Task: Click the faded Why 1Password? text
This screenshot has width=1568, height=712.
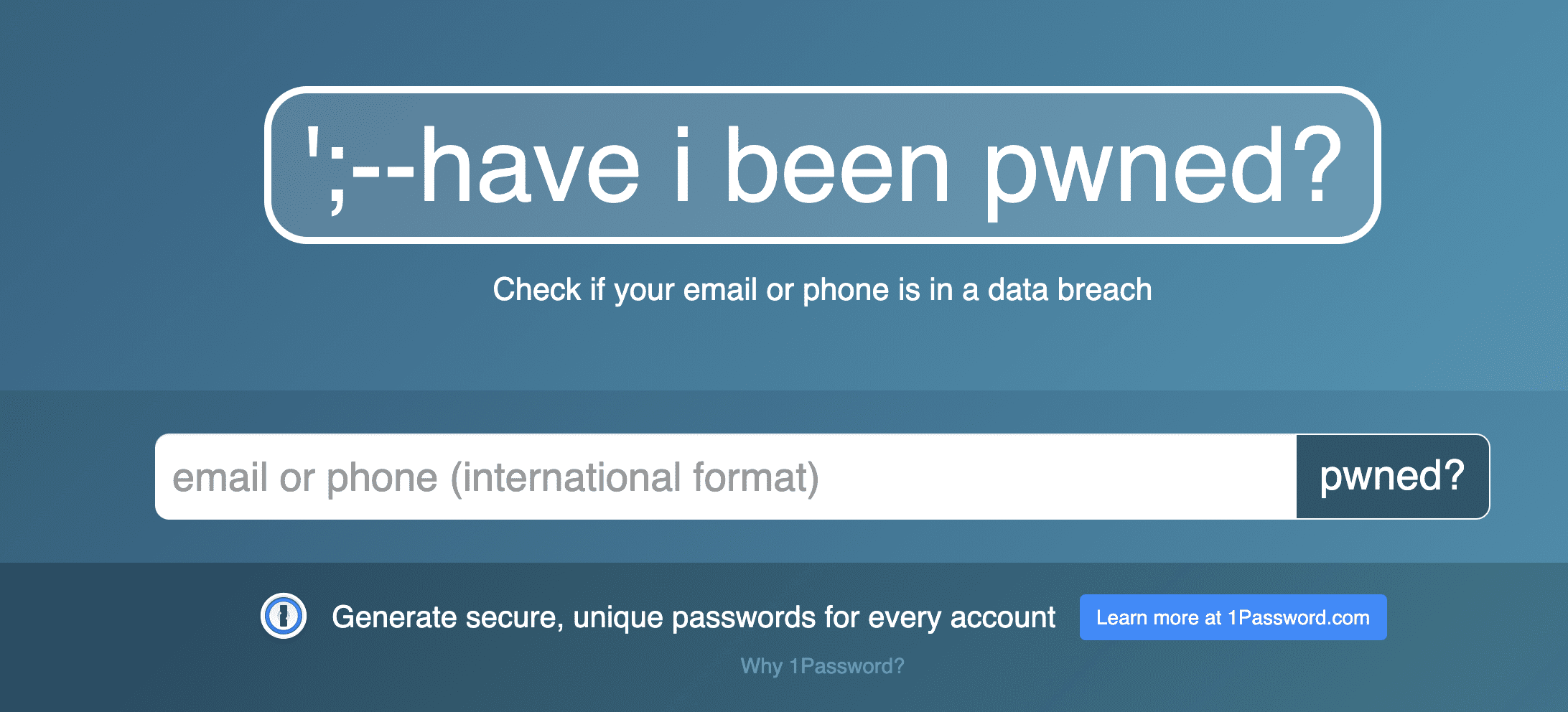Action: [x=822, y=666]
